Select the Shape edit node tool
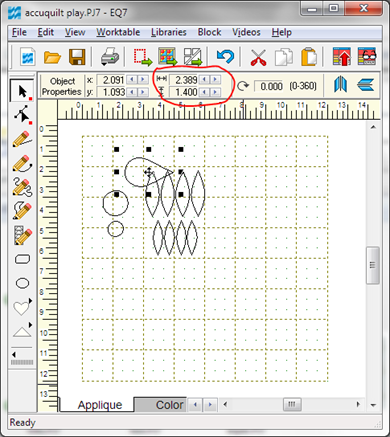 pyautogui.click(x=23, y=115)
